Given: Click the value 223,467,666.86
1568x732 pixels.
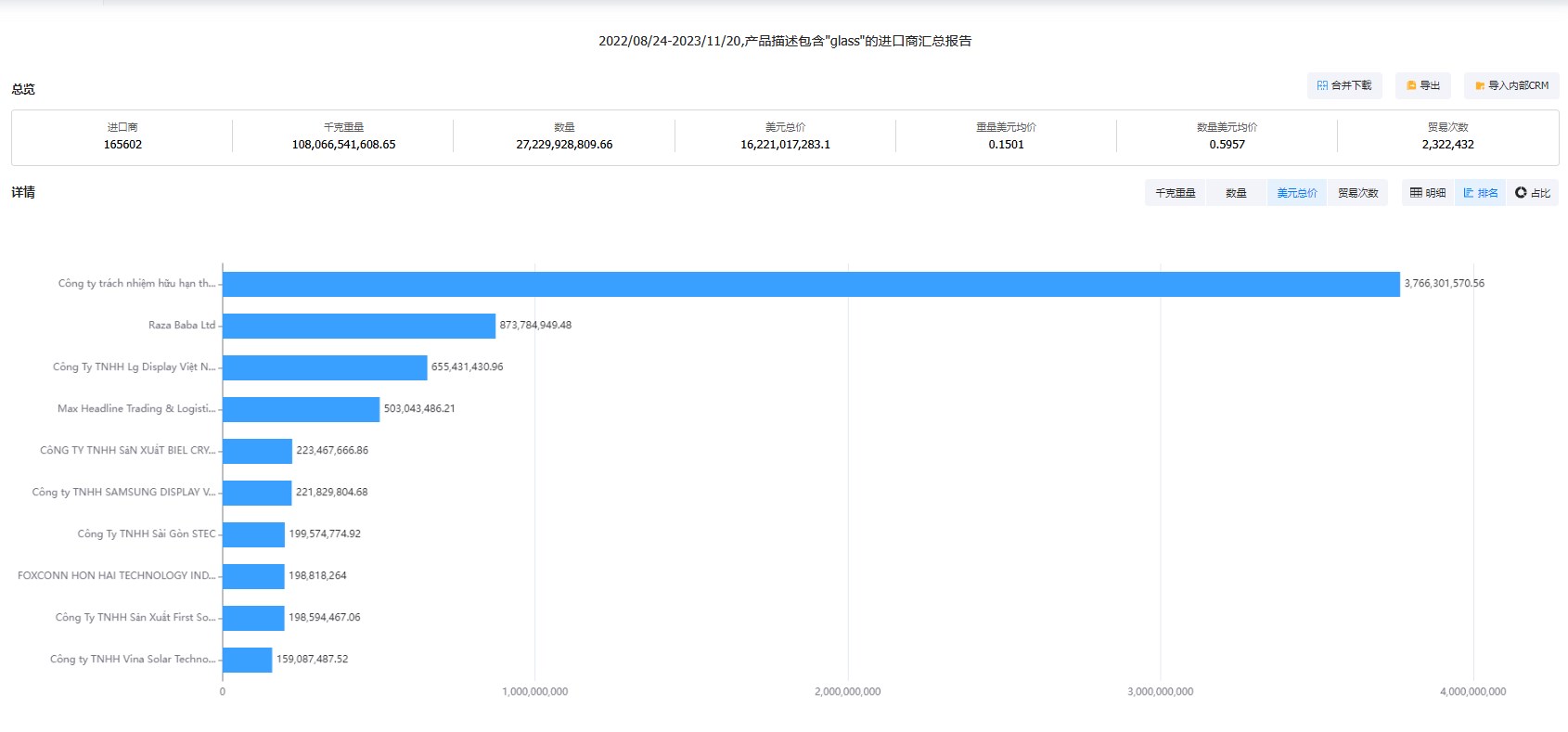Looking at the screenshot, I should [332, 450].
